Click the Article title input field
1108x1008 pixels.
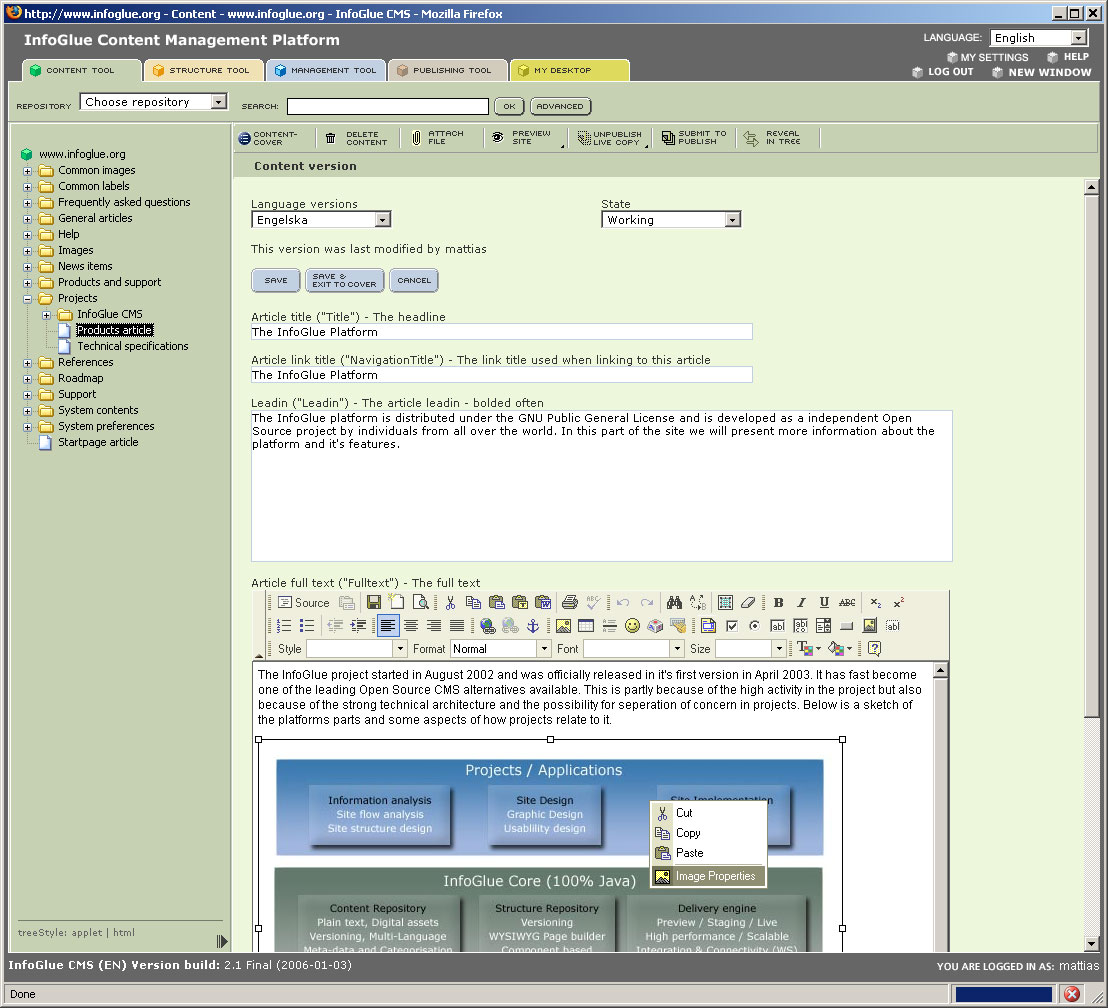click(x=501, y=332)
